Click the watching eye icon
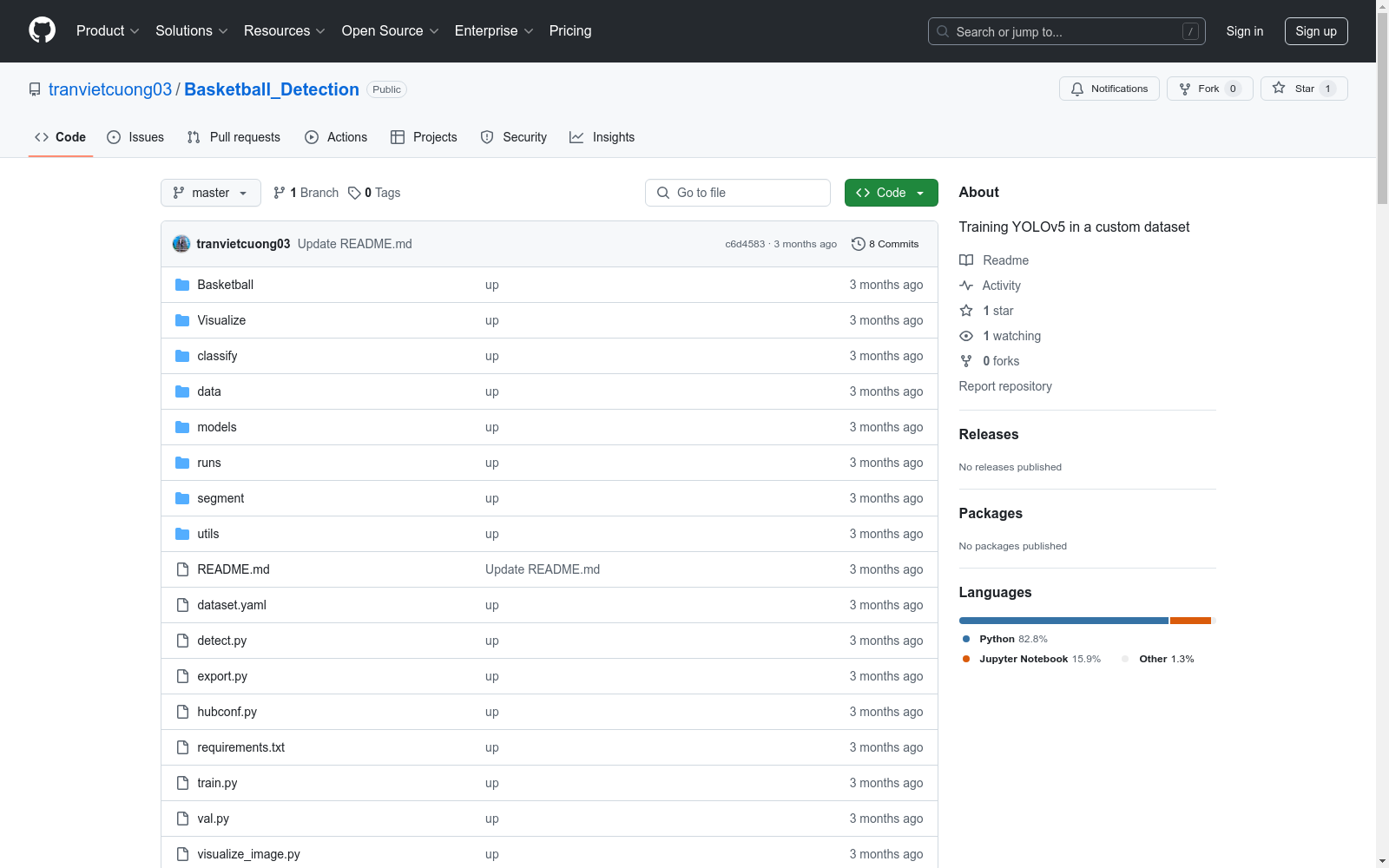Viewport: 1389px width, 868px height. (966, 336)
